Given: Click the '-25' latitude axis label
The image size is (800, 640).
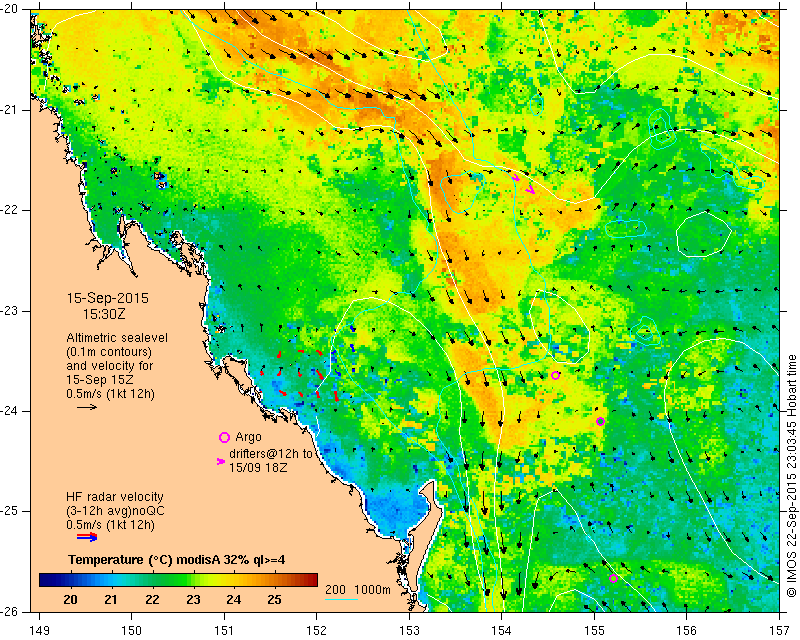Looking at the screenshot, I should 10,511.
